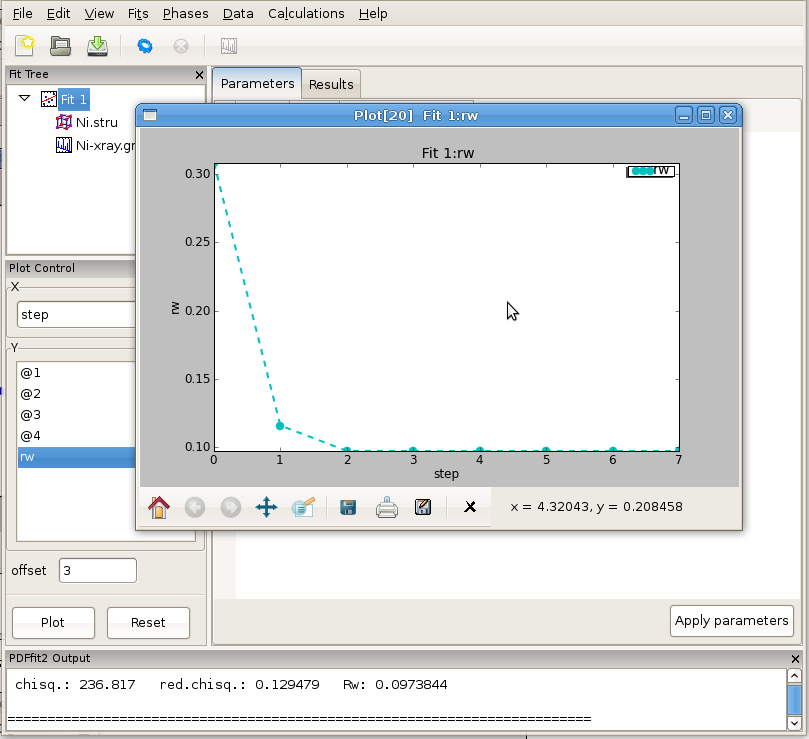This screenshot has height=739, width=809.
Task: Open the X axis step combo box
Action: [77, 314]
